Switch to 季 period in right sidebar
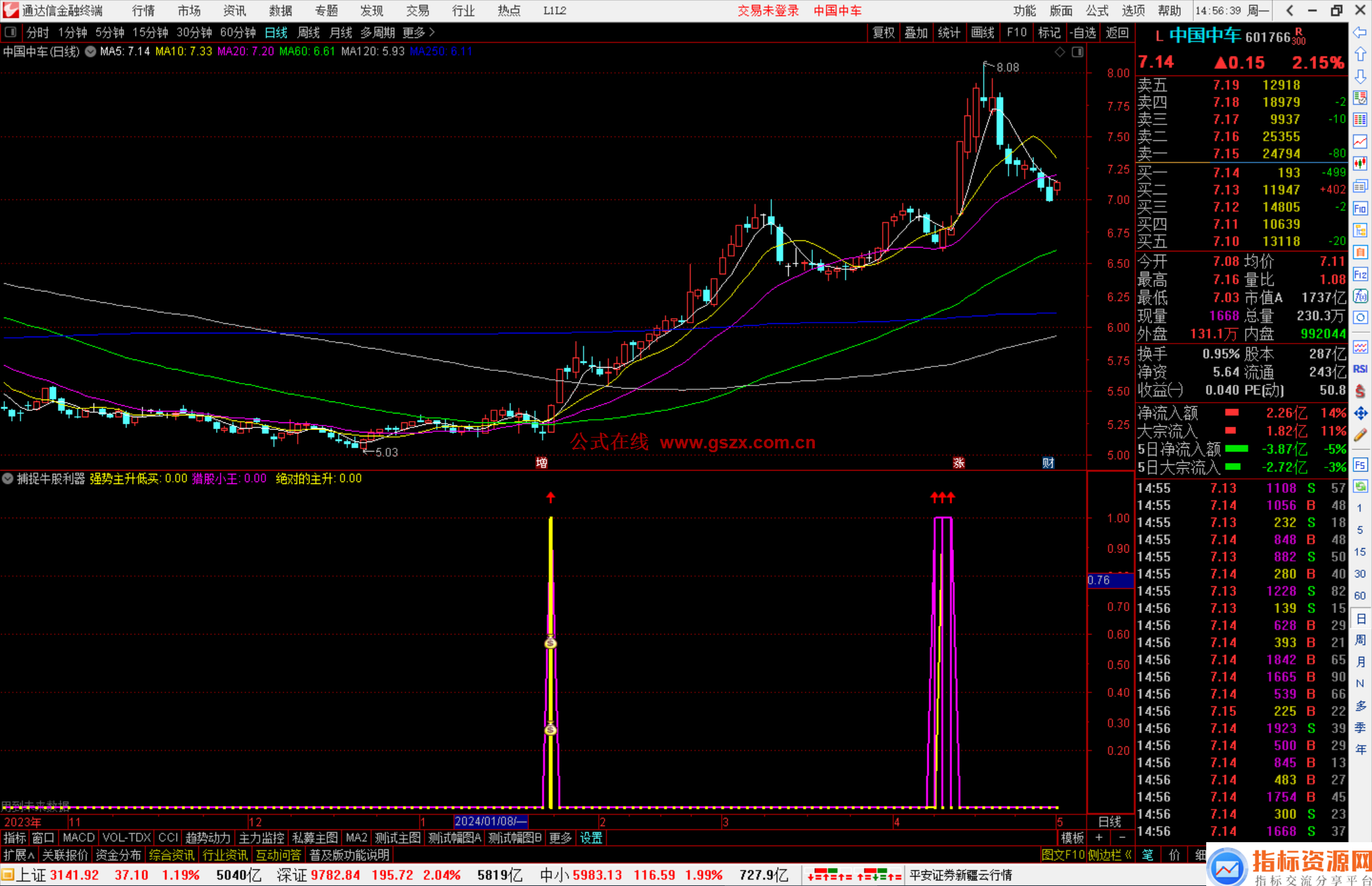 [1361, 728]
